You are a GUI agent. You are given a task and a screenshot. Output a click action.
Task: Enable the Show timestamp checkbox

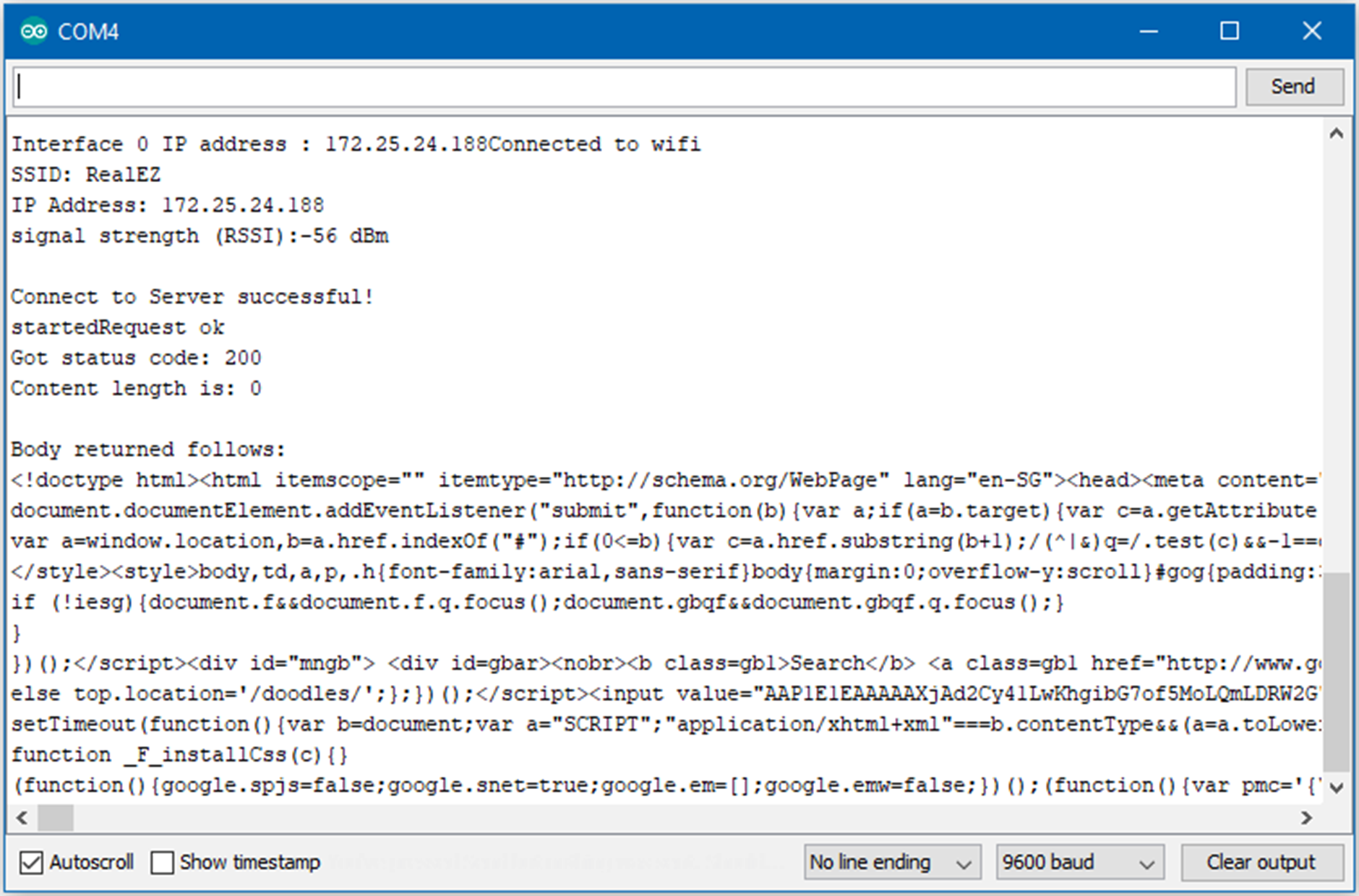(163, 862)
